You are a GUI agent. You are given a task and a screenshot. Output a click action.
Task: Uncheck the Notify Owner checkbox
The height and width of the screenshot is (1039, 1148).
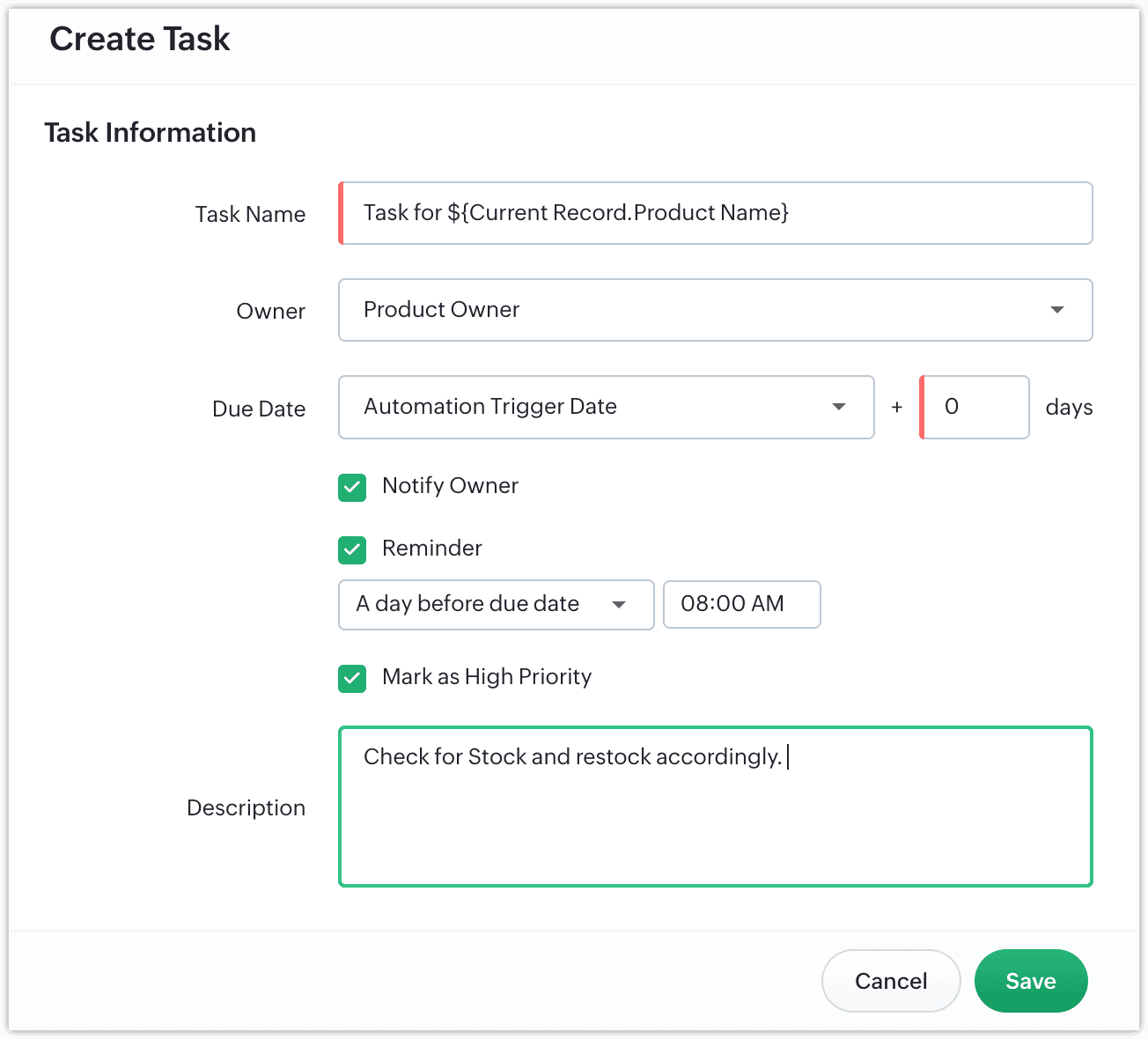tap(352, 488)
